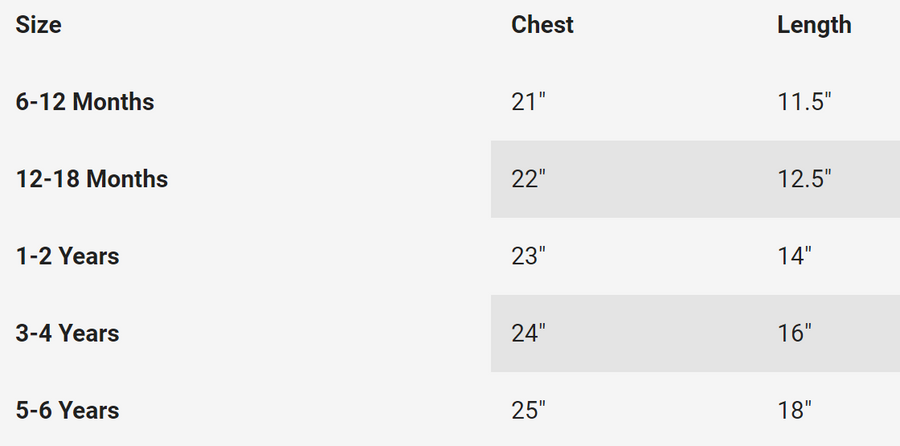This screenshot has height=446, width=900.
Task: Click the 14" length value
Action: pos(794,256)
